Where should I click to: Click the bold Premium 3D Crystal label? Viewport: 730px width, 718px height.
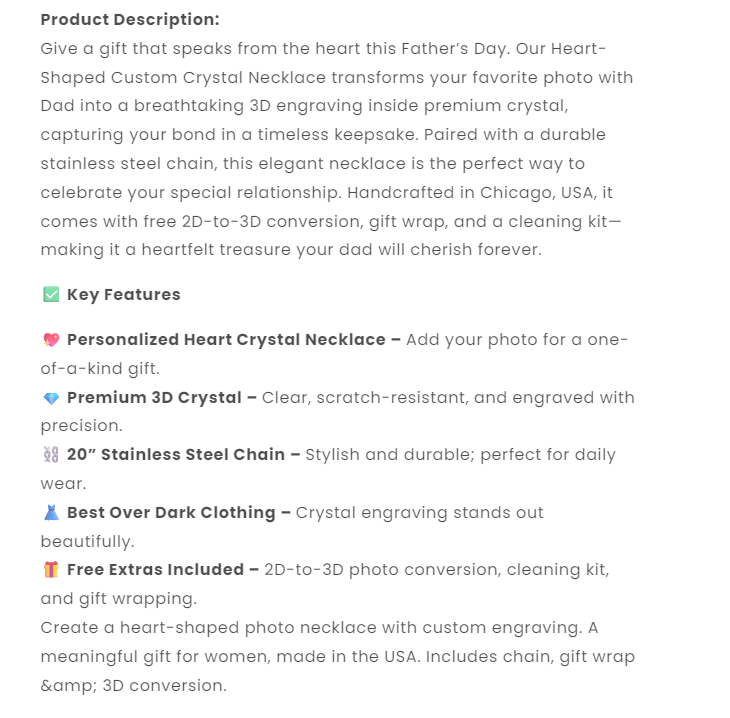pyautogui.click(x=154, y=398)
